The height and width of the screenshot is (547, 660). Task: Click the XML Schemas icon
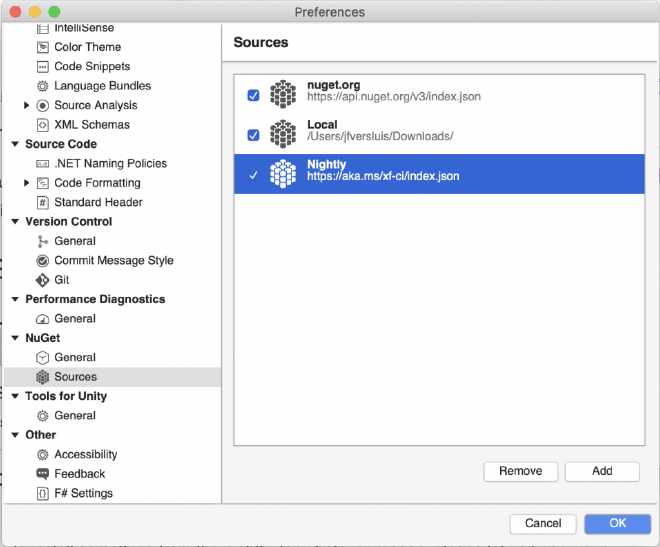(x=43, y=125)
